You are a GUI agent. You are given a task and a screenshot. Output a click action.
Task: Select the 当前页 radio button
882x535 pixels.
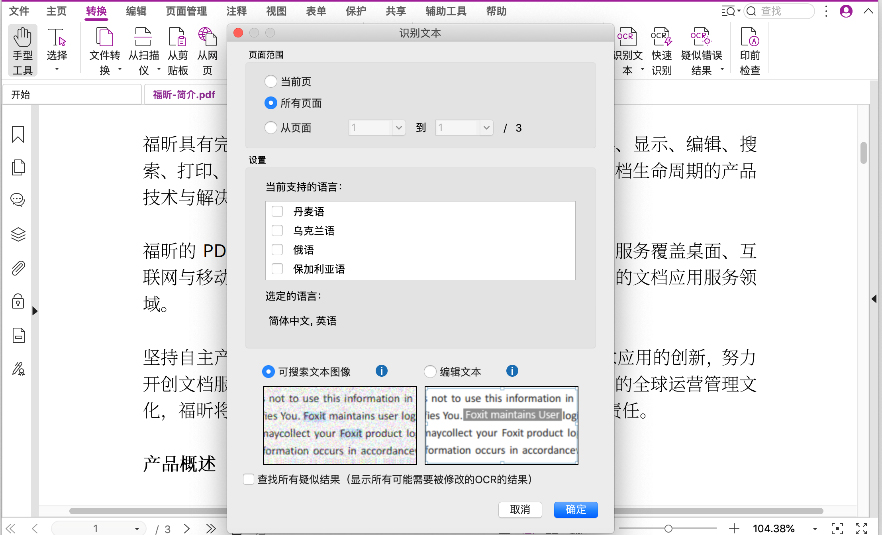[x=271, y=81]
